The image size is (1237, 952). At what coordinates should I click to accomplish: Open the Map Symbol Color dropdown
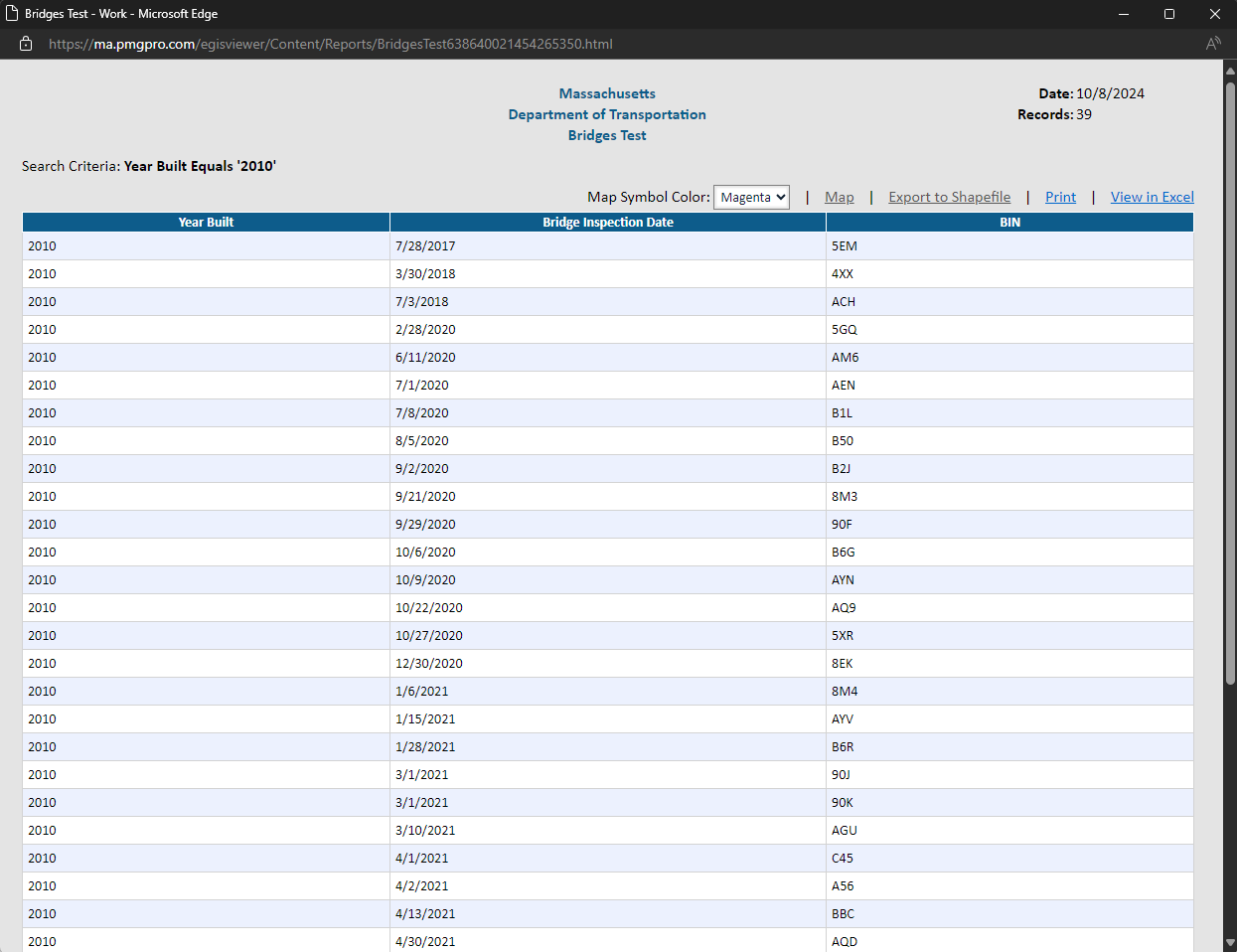pyautogui.click(x=751, y=198)
